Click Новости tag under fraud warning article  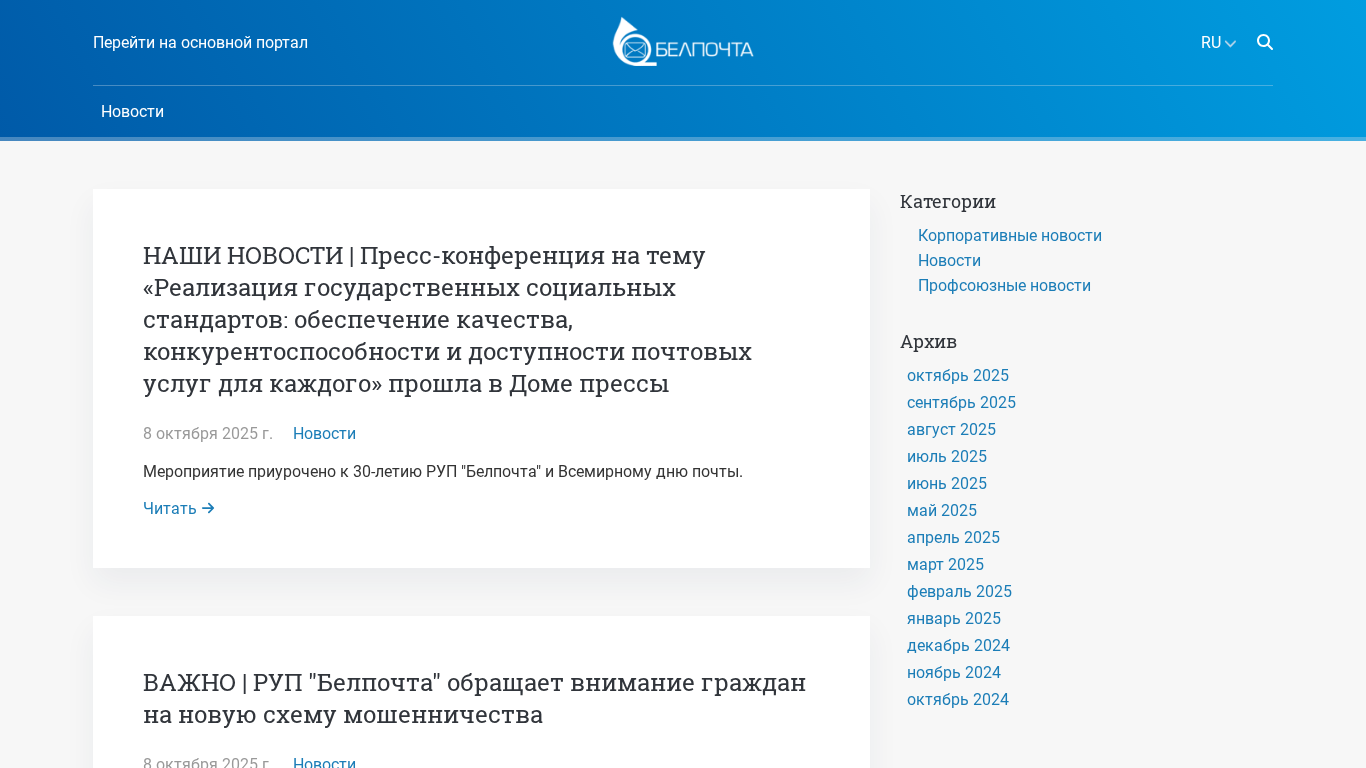[x=324, y=762]
